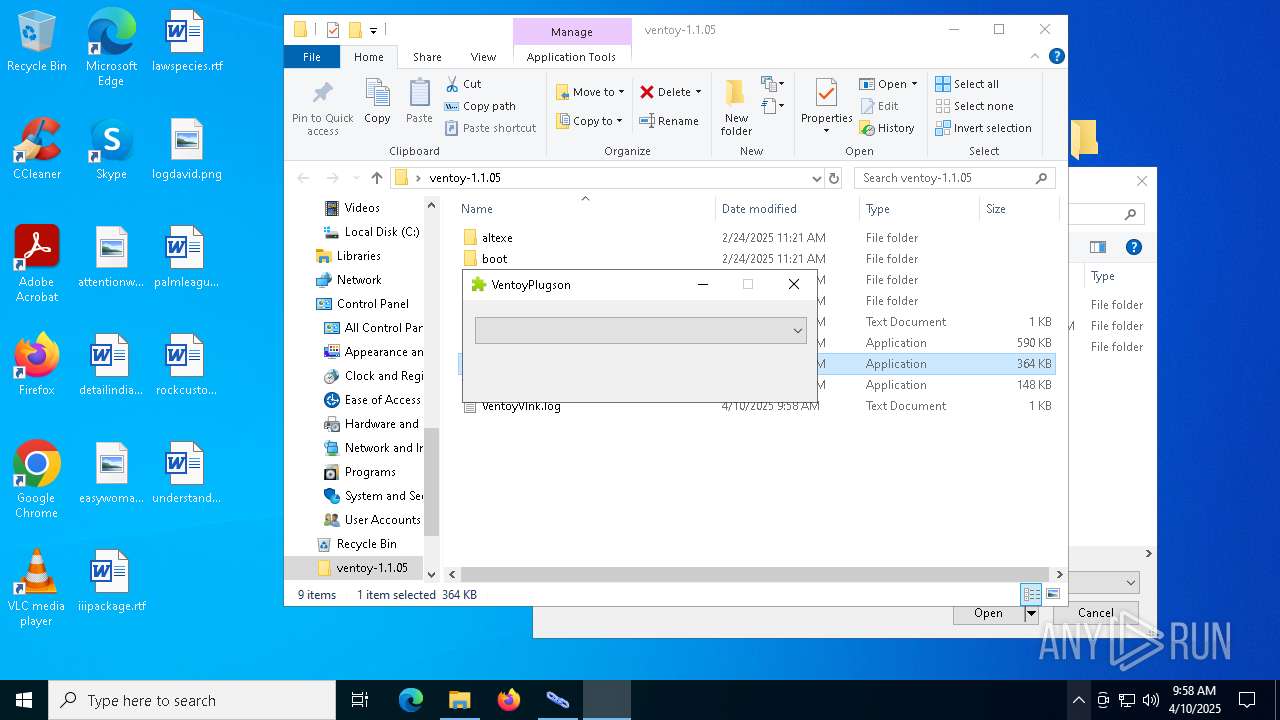This screenshot has height=720, width=1280.
Task: Collapse the ribbon with chevron
Action: [x=1036, y=57]
